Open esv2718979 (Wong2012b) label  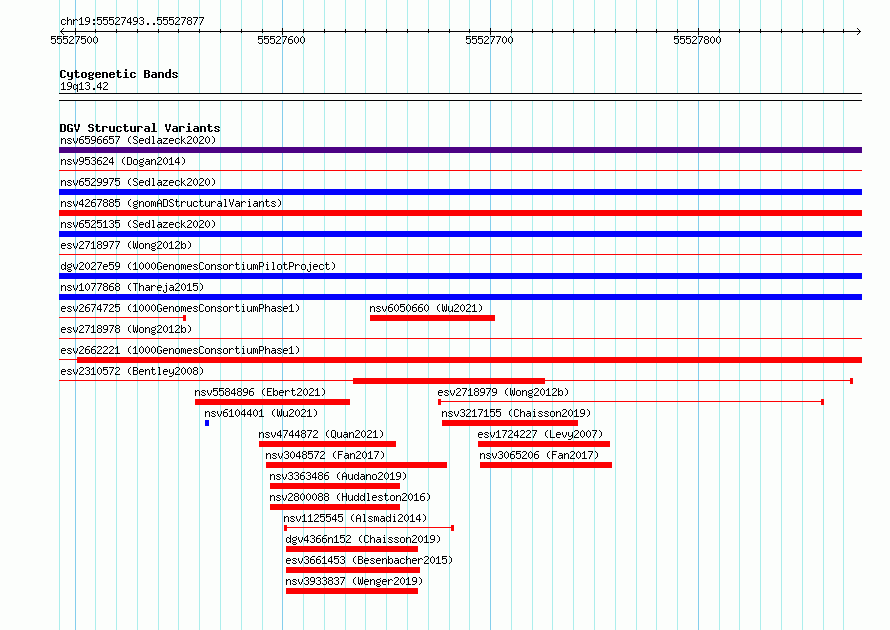point(503,392)
